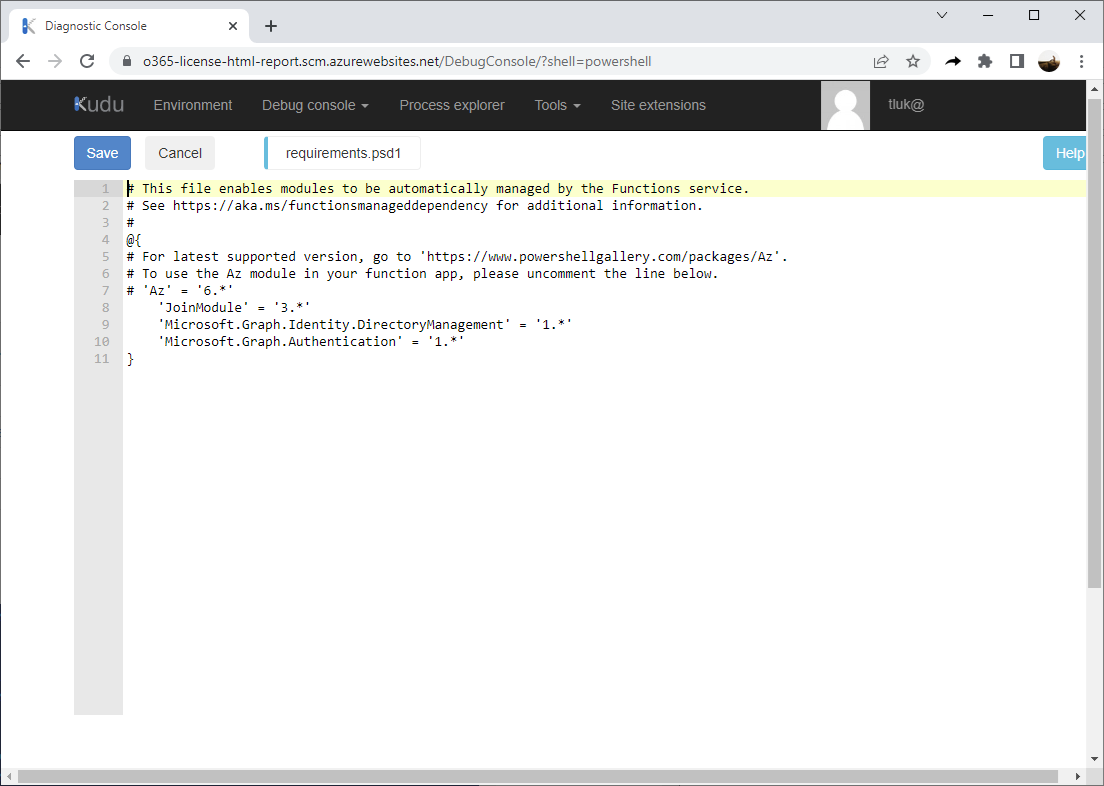Click line number 8 in the gutter
The image size is (1104, 786).
pos(106,308)
